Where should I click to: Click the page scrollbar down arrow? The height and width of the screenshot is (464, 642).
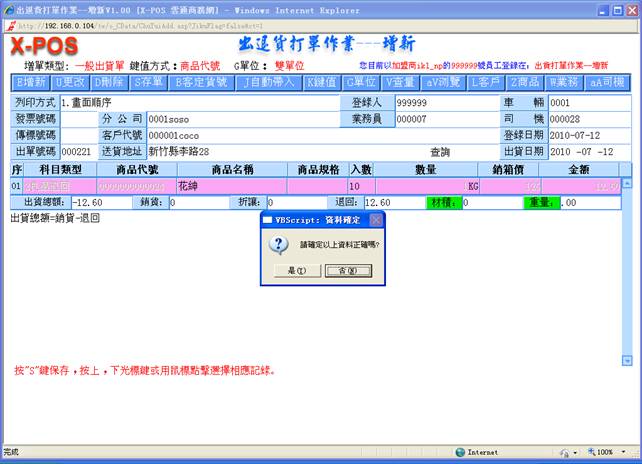(627, 360)
